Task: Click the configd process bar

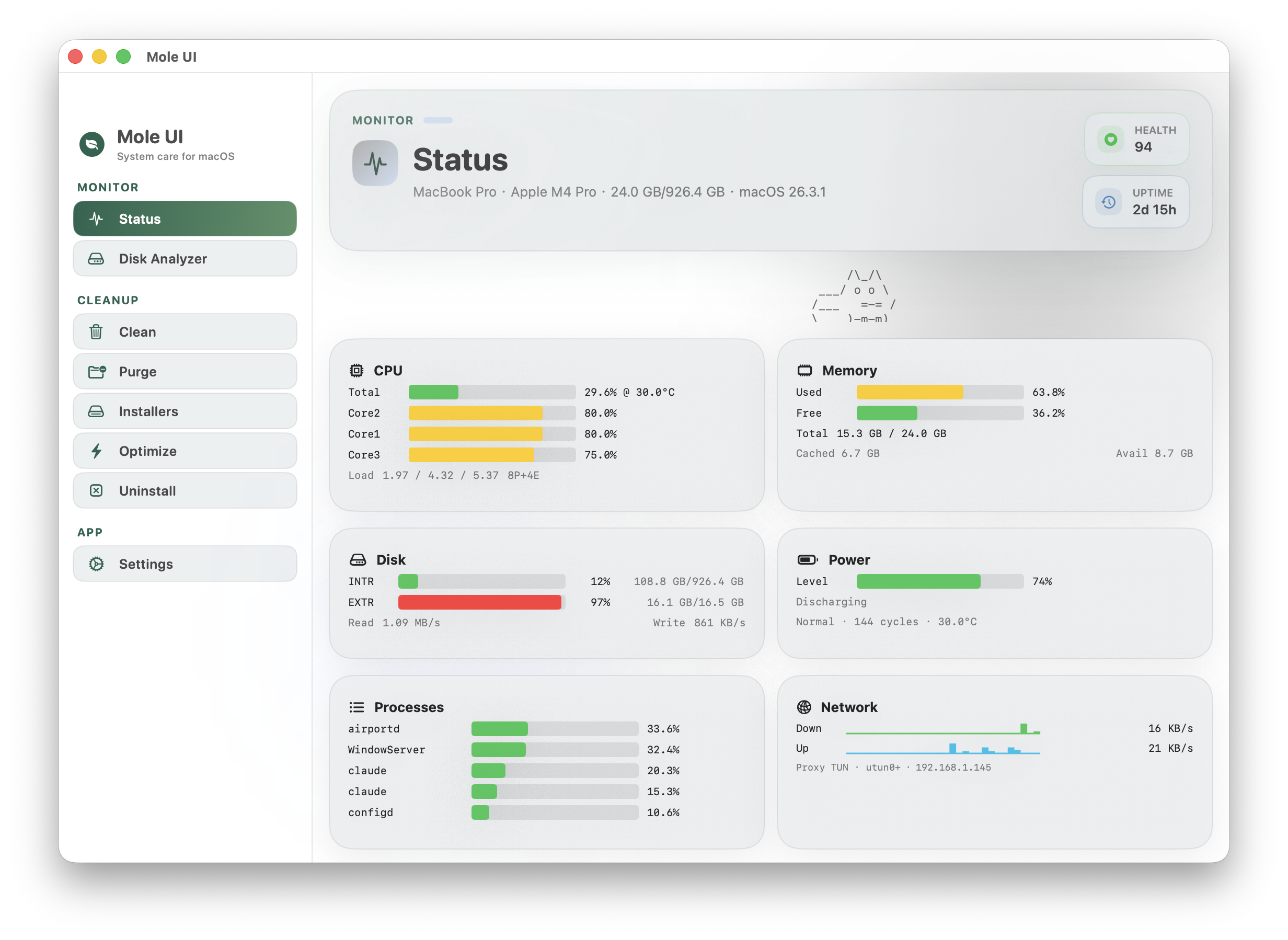Action: [555, 813]
